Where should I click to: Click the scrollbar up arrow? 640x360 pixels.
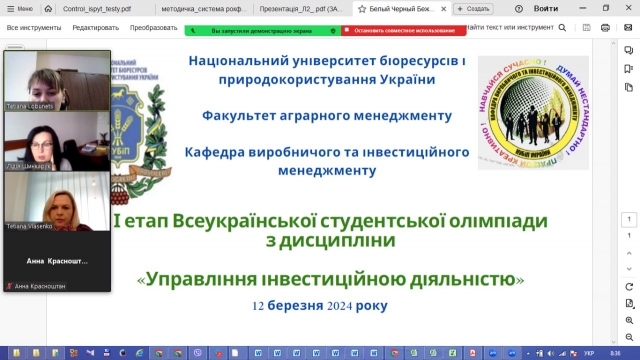coord(613,43)
